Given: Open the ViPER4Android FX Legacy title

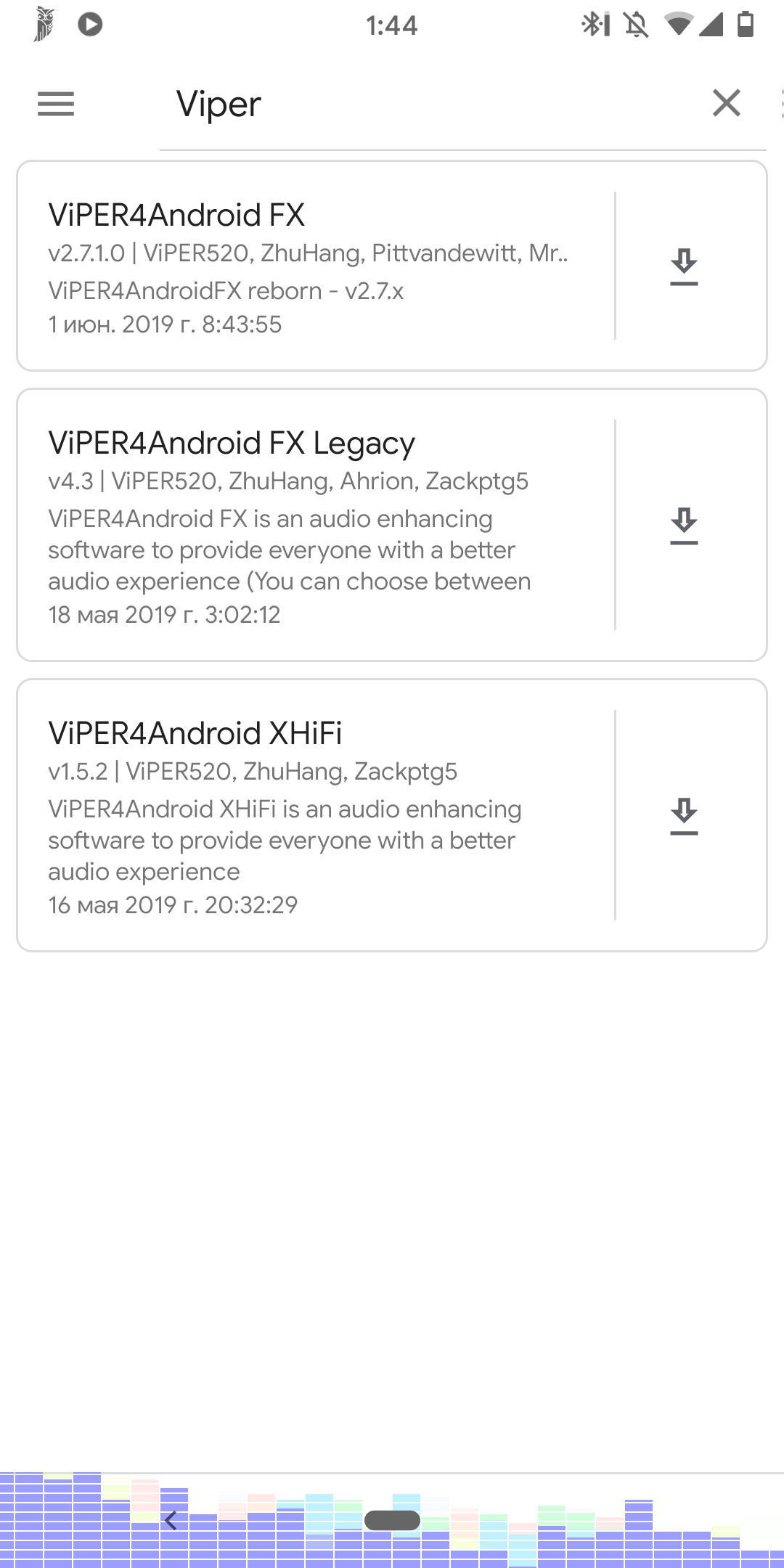Looking at the screenshot, I should click(x=232, y=443).
